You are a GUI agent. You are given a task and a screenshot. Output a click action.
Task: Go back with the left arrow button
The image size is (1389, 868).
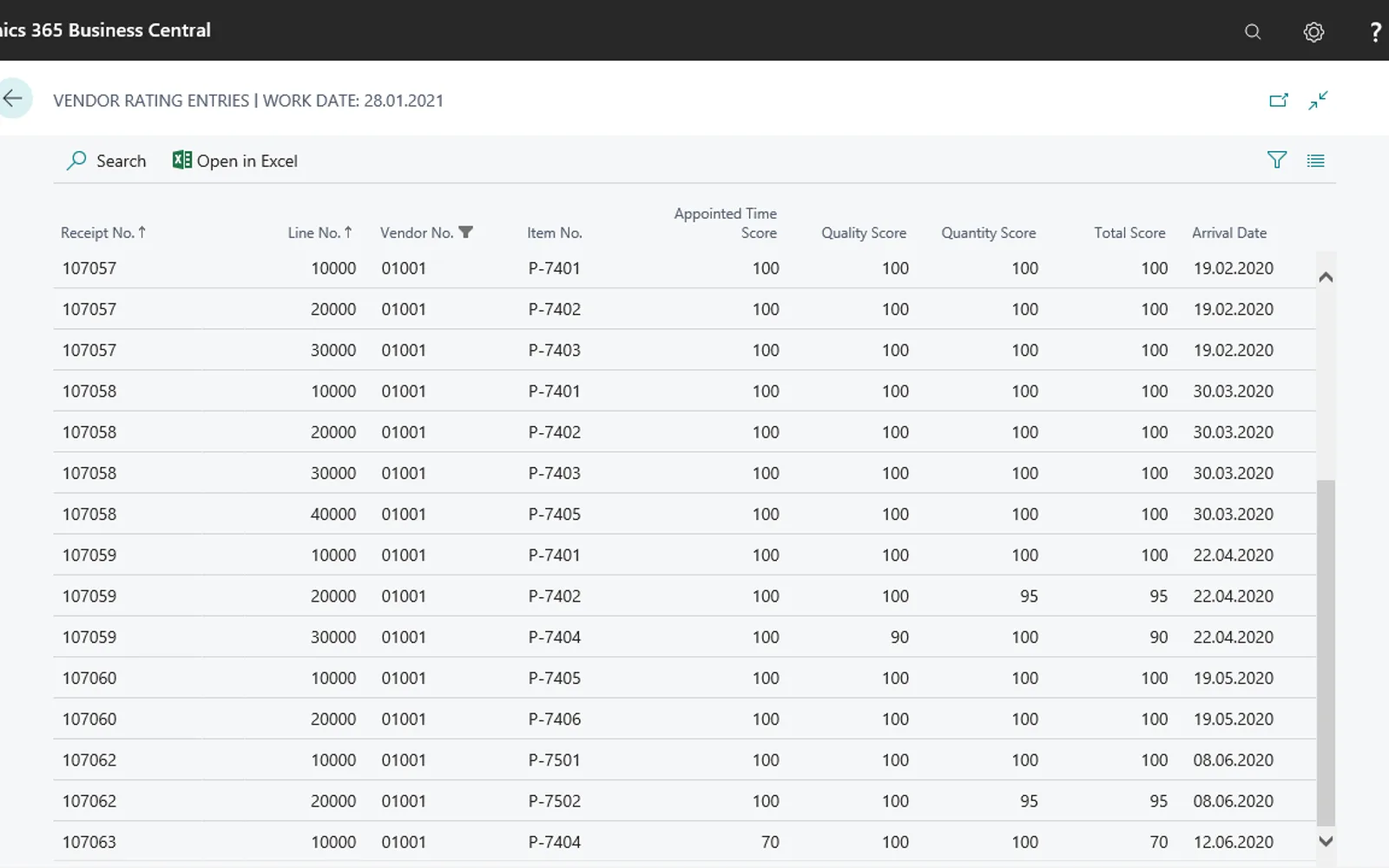13,98
